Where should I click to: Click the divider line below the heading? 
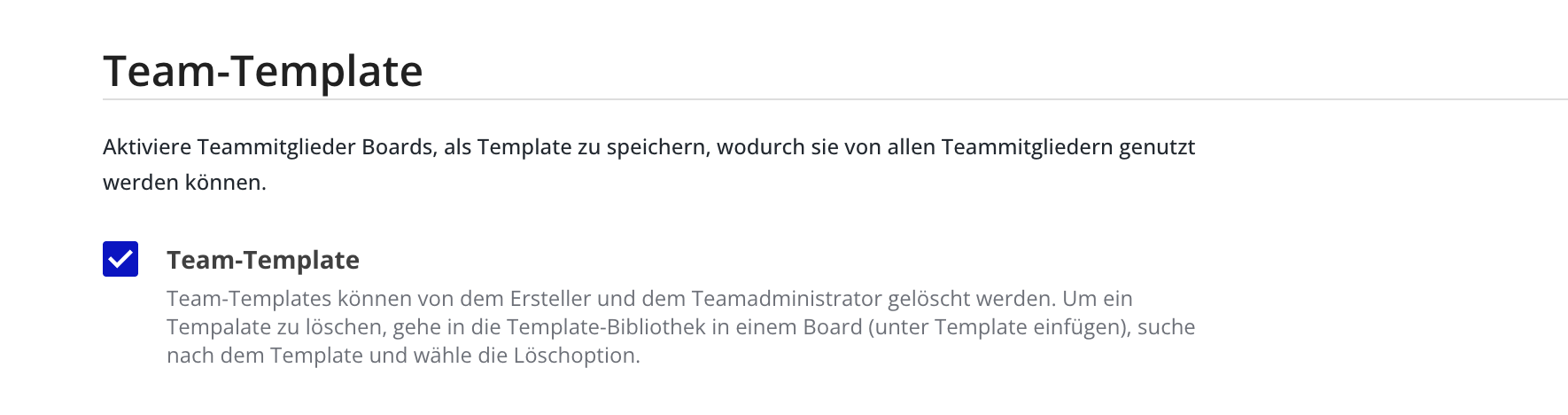[x=834, y=99]
